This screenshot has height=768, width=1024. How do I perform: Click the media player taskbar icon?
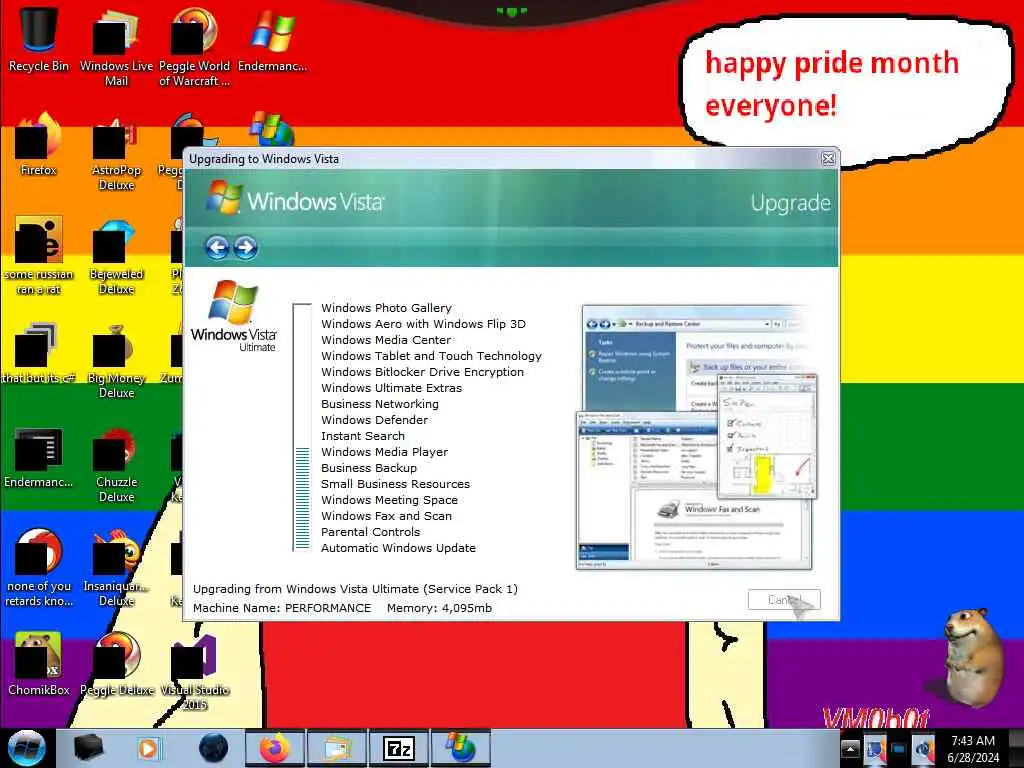[148, 748]
